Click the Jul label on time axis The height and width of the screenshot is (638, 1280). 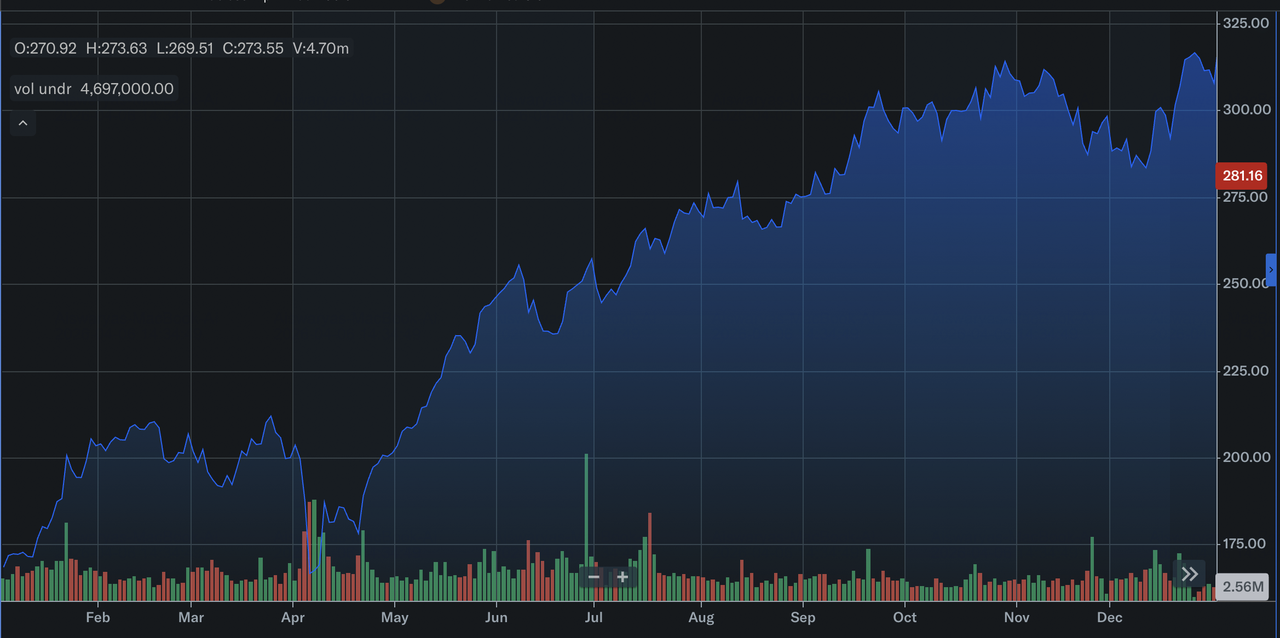(x=593, y=618)
